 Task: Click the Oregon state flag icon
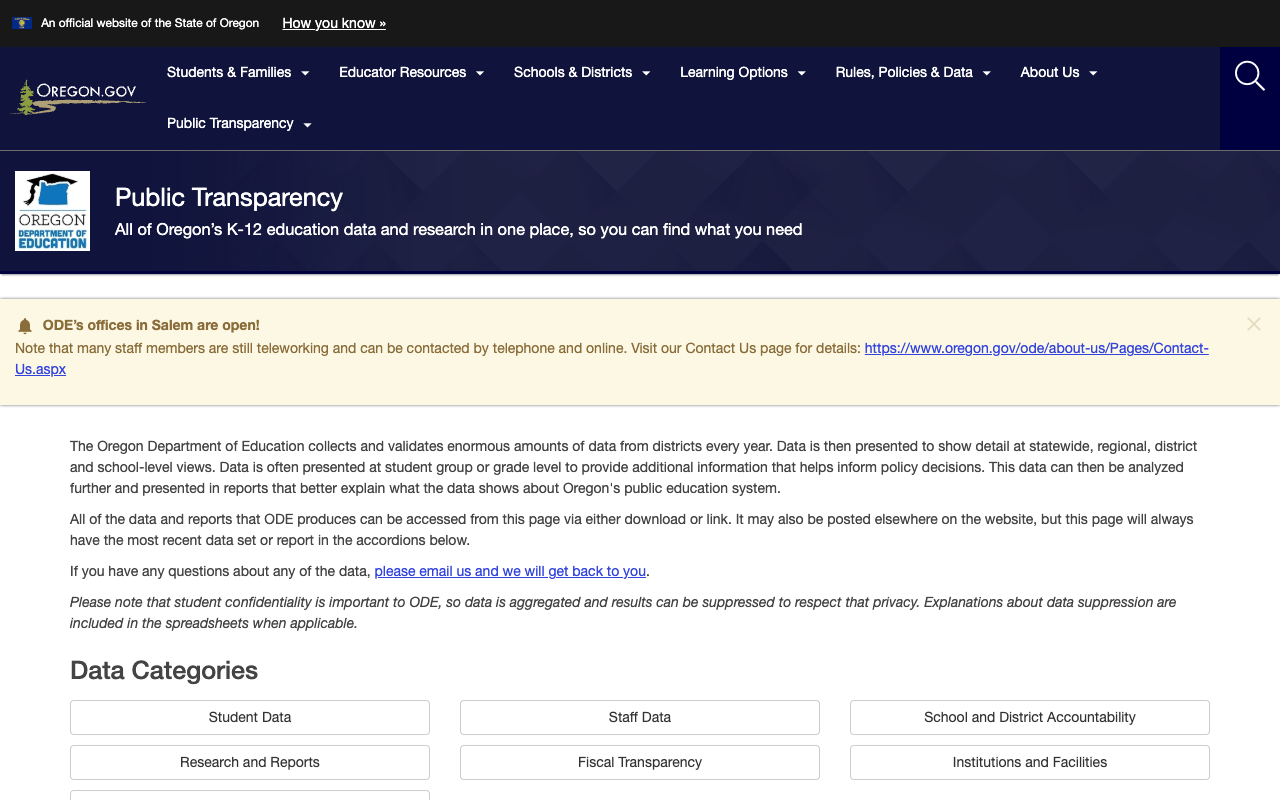pos(21,23)
